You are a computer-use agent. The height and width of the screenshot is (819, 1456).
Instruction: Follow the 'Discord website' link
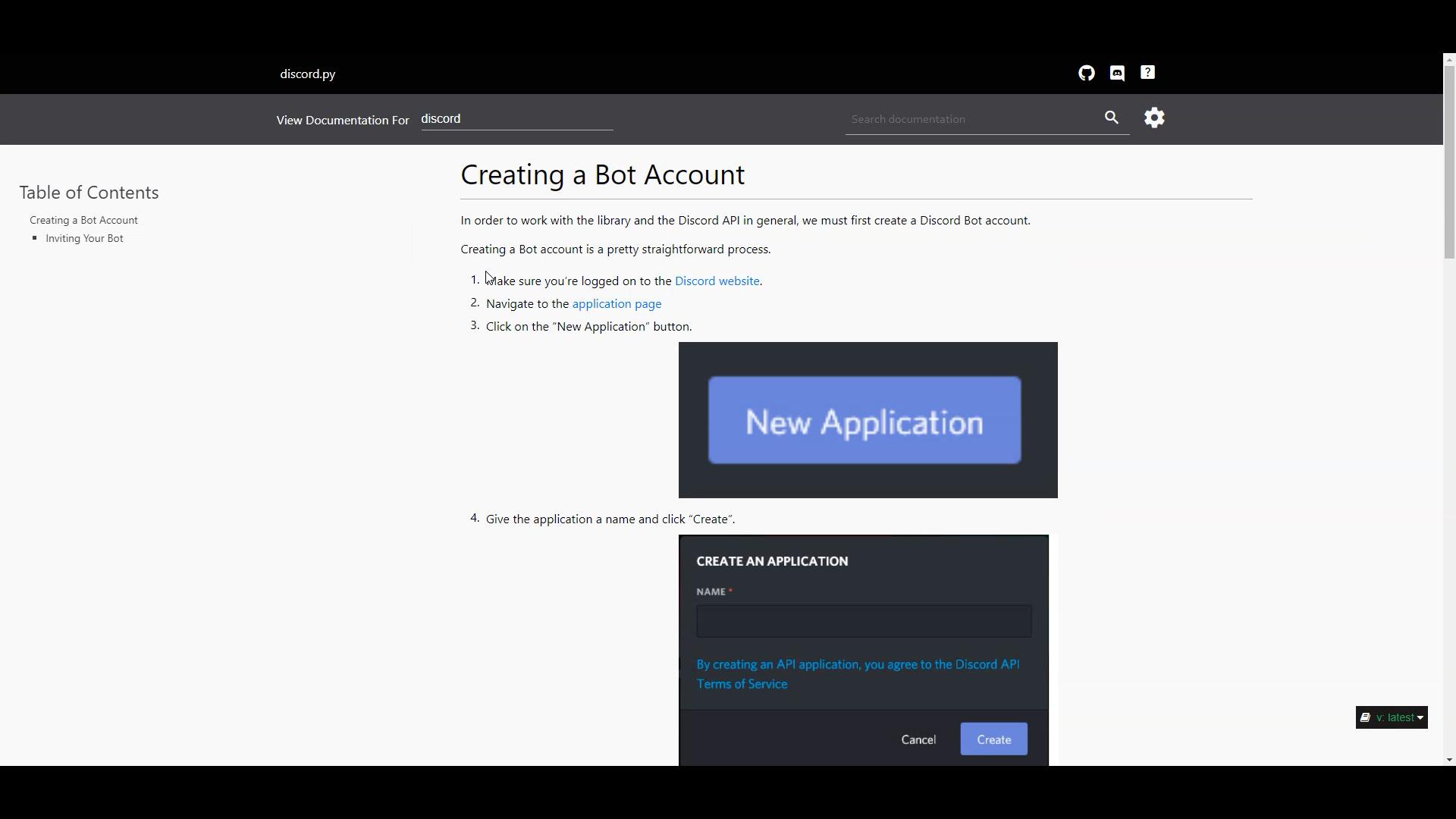[717, 281]
